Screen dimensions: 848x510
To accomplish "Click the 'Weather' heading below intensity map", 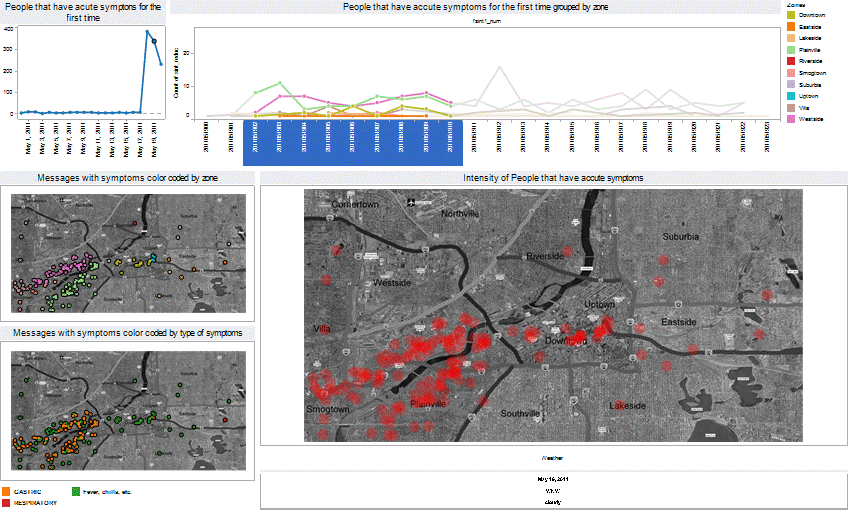I will 552,458.
